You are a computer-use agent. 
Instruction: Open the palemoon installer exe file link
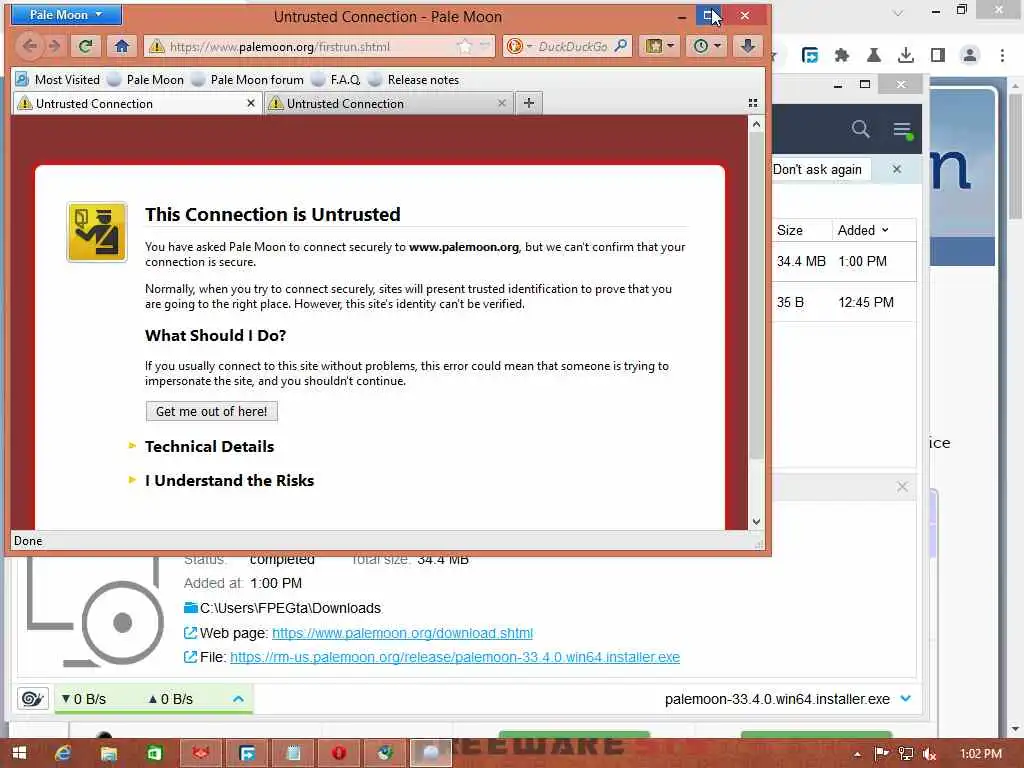pos(455,657)
